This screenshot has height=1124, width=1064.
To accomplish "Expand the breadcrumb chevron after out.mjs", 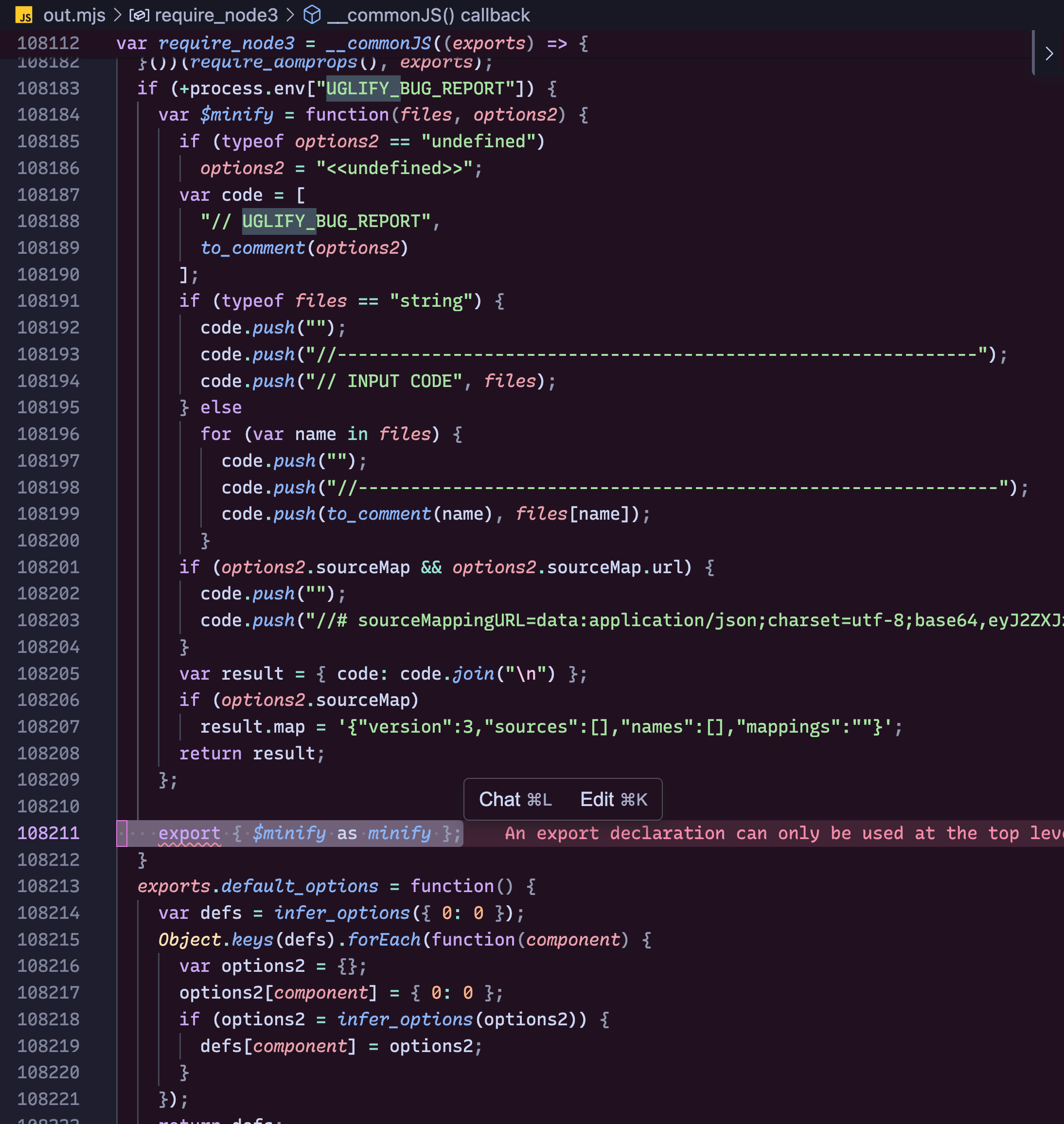I will click(117, 15).
